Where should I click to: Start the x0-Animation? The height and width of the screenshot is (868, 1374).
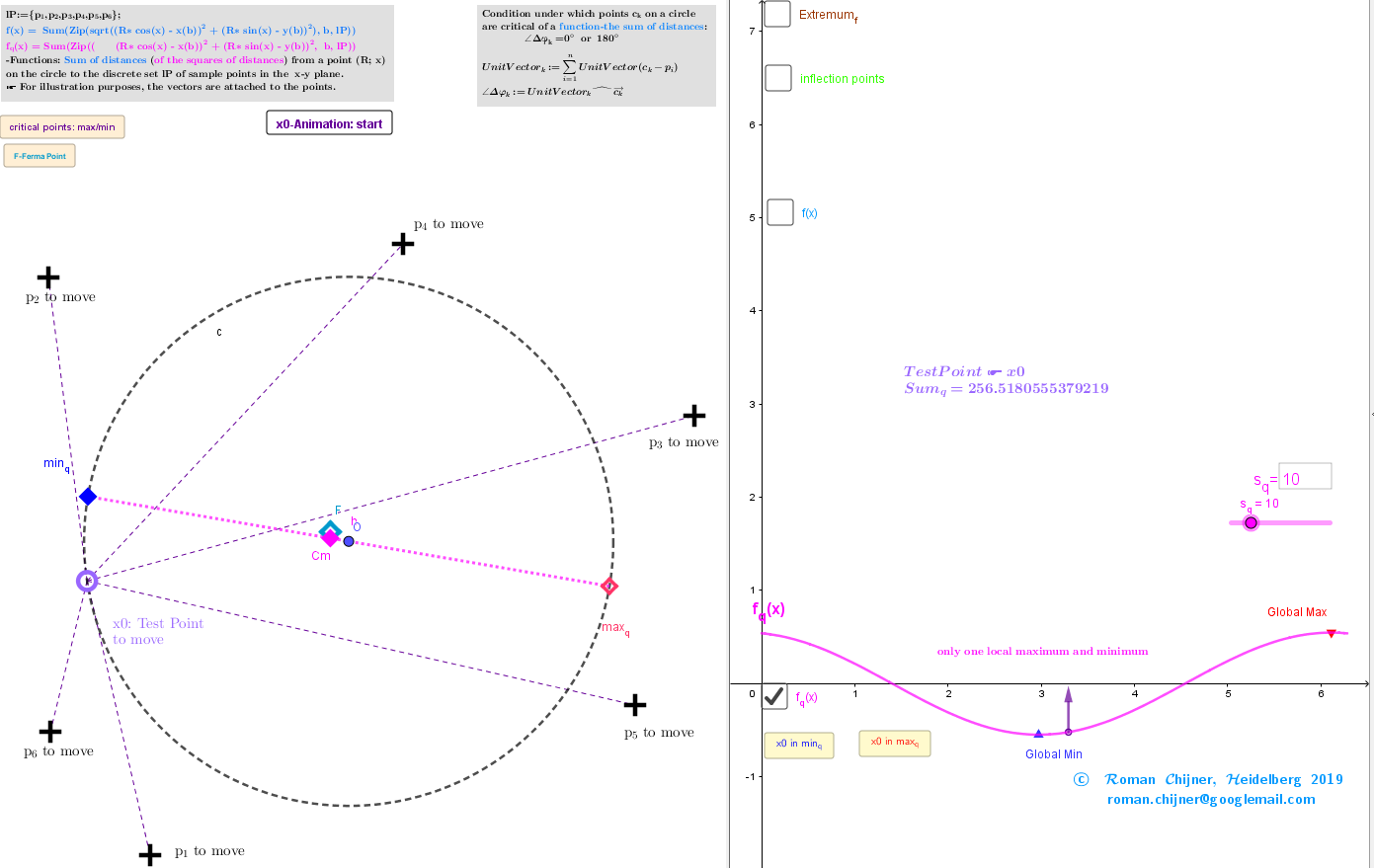[329, 123]
